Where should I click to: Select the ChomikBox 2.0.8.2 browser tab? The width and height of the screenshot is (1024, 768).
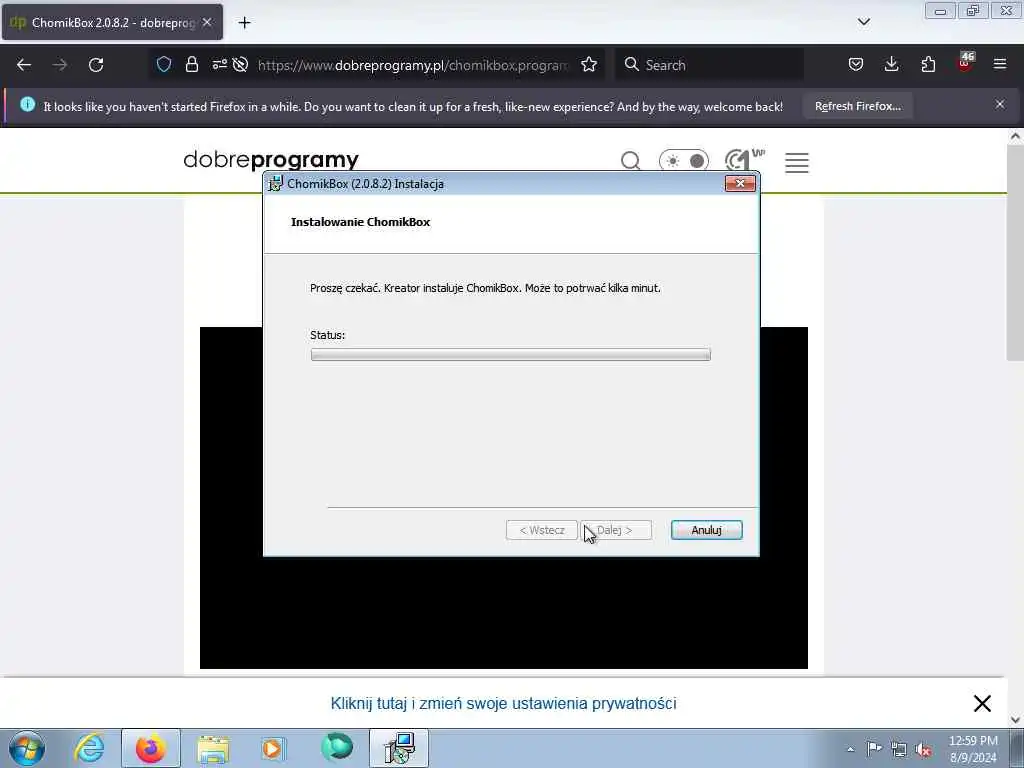pyautogui.click(x=112, y=22)
